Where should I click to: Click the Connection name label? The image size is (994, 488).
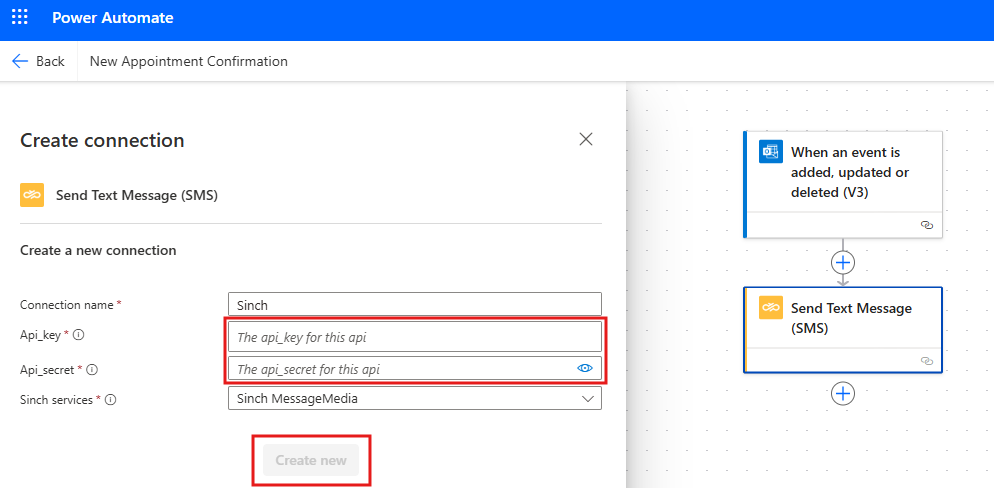(x=68, y=305)
